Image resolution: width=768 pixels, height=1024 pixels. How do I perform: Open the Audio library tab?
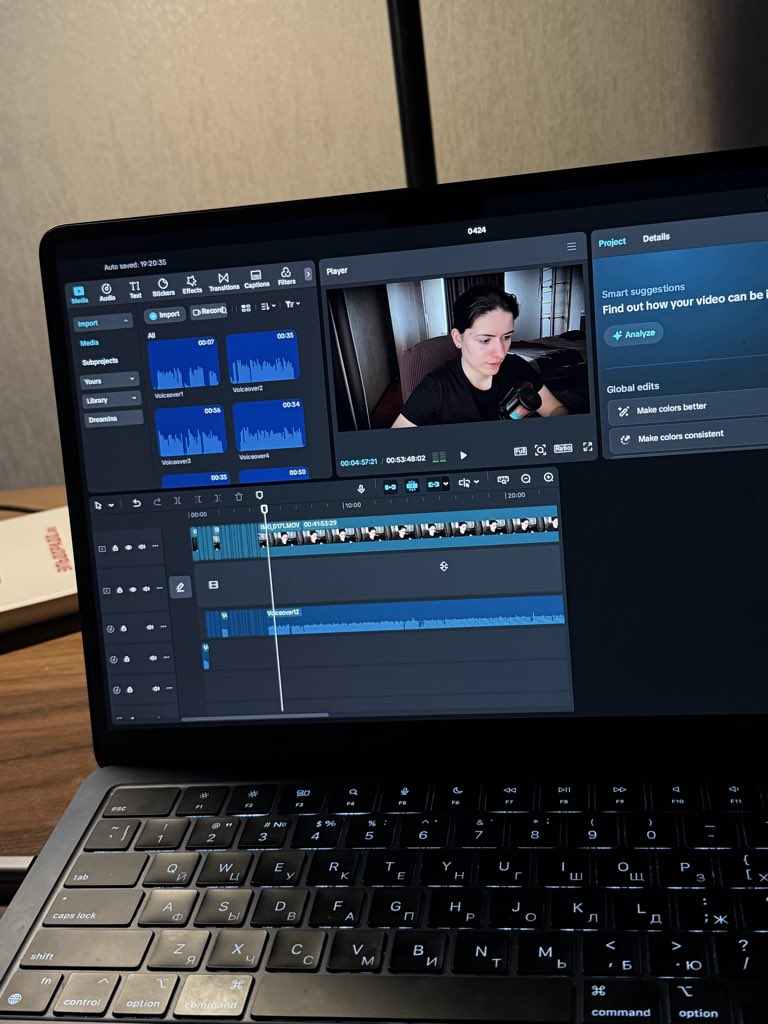coord(106,292)
